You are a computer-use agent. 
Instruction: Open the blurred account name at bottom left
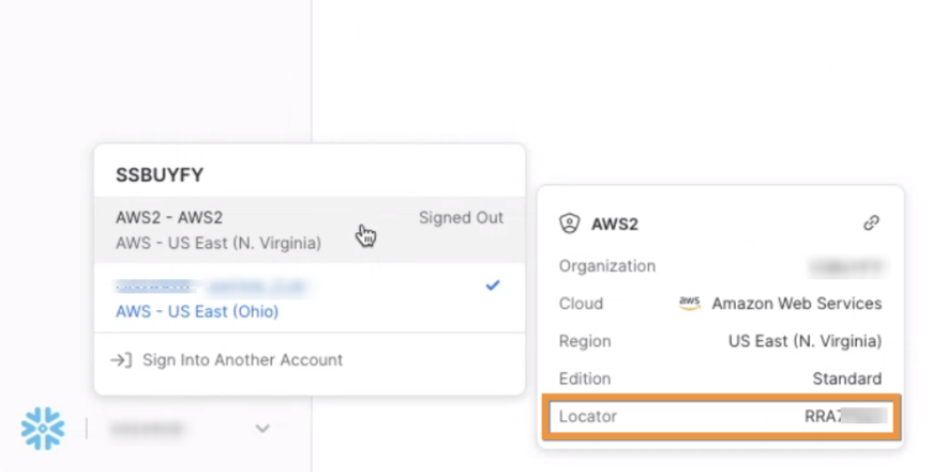[x=147, y=428]
